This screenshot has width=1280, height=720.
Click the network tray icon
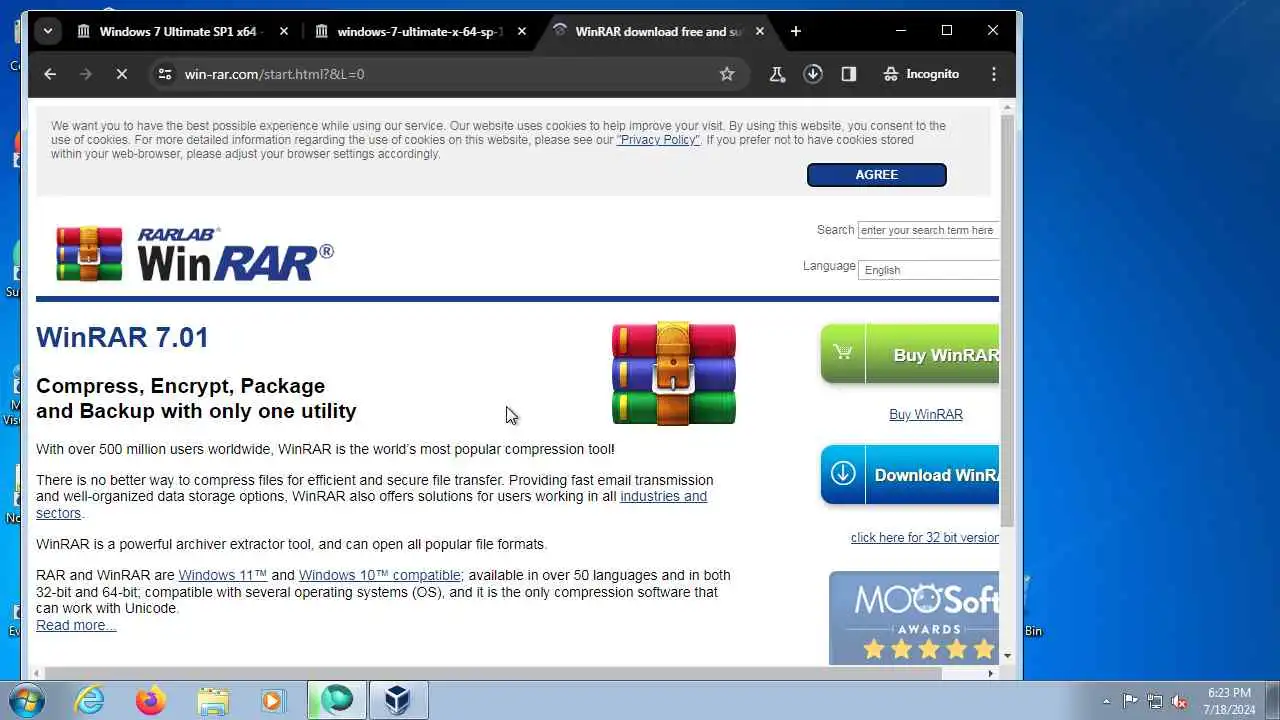[1155, 701]
